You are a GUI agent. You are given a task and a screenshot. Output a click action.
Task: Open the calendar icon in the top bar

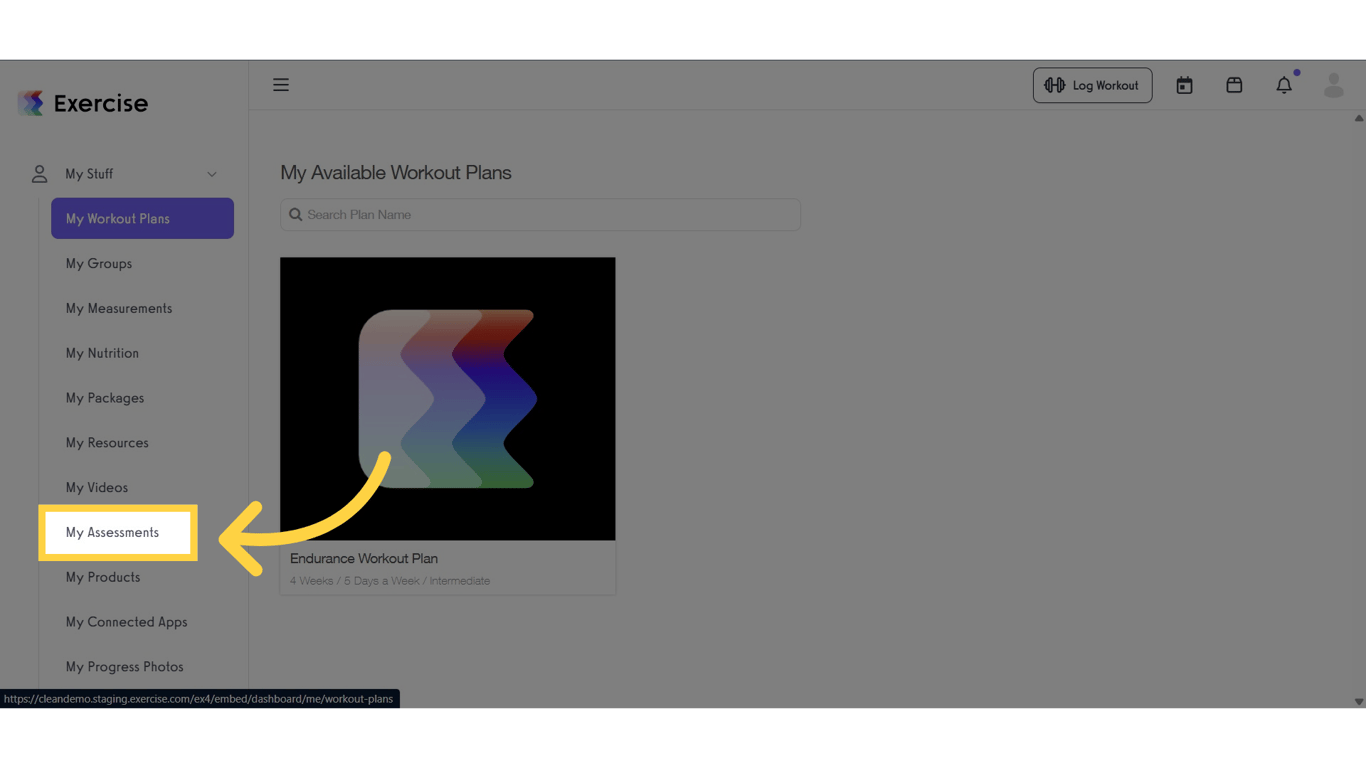1184,85
